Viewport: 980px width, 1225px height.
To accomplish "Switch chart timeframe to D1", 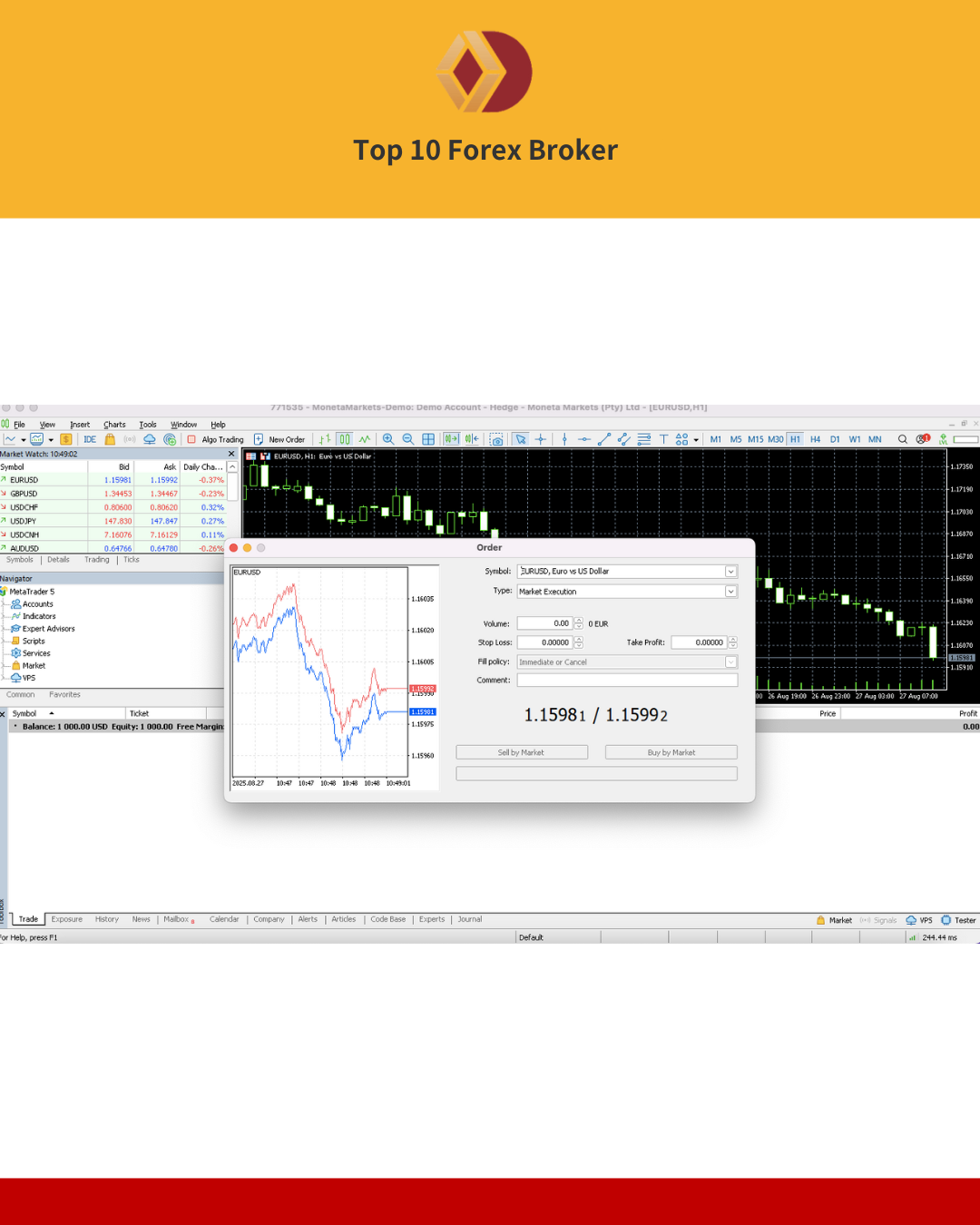I will [x=835, y=439].
